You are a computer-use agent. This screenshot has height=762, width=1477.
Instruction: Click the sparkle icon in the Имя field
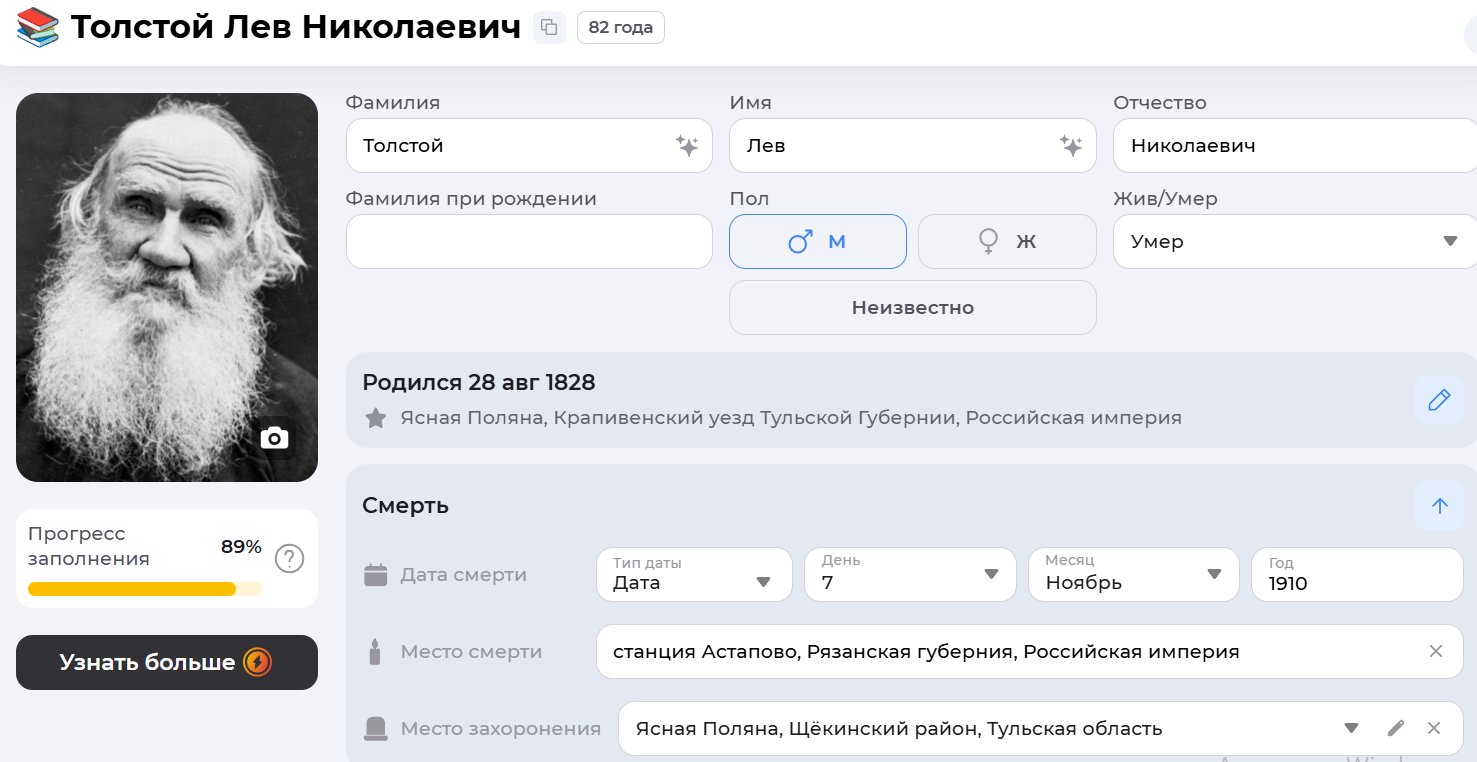(x=1071, y=146)
